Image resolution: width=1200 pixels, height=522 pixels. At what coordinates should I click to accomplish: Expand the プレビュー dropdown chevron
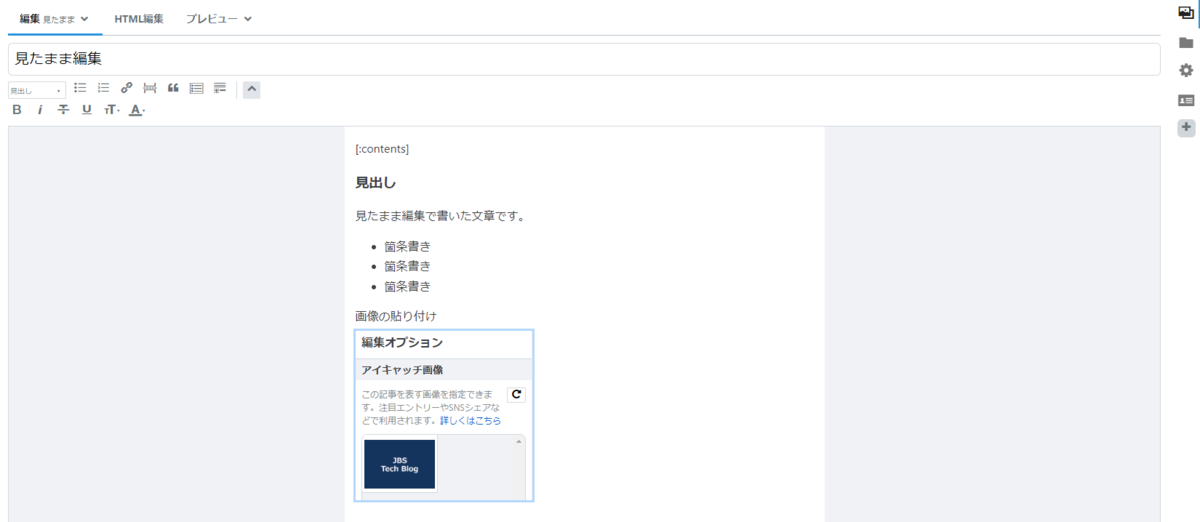pyautogui.click(x=247, y=19)
